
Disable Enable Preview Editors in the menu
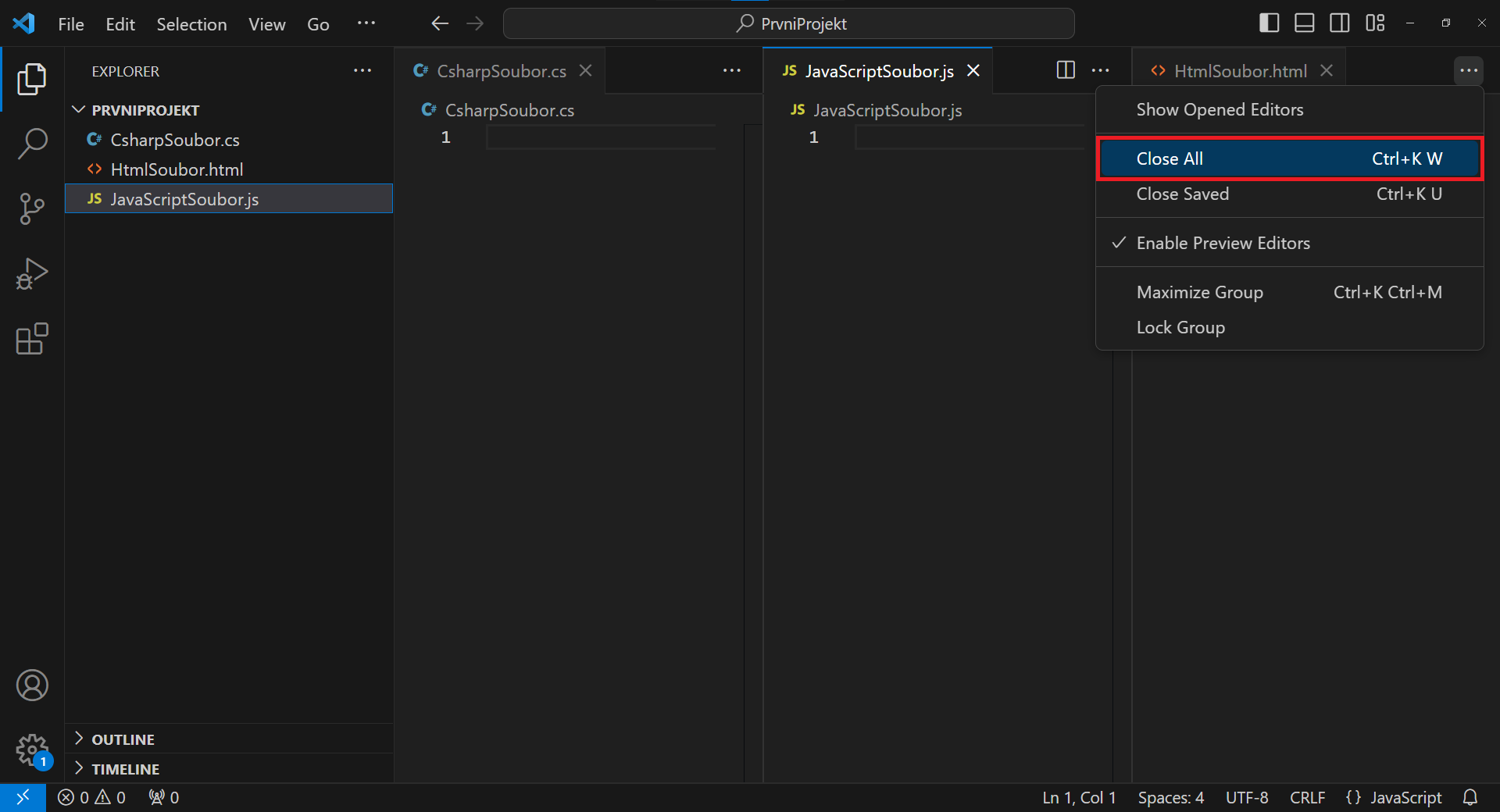1223,243
